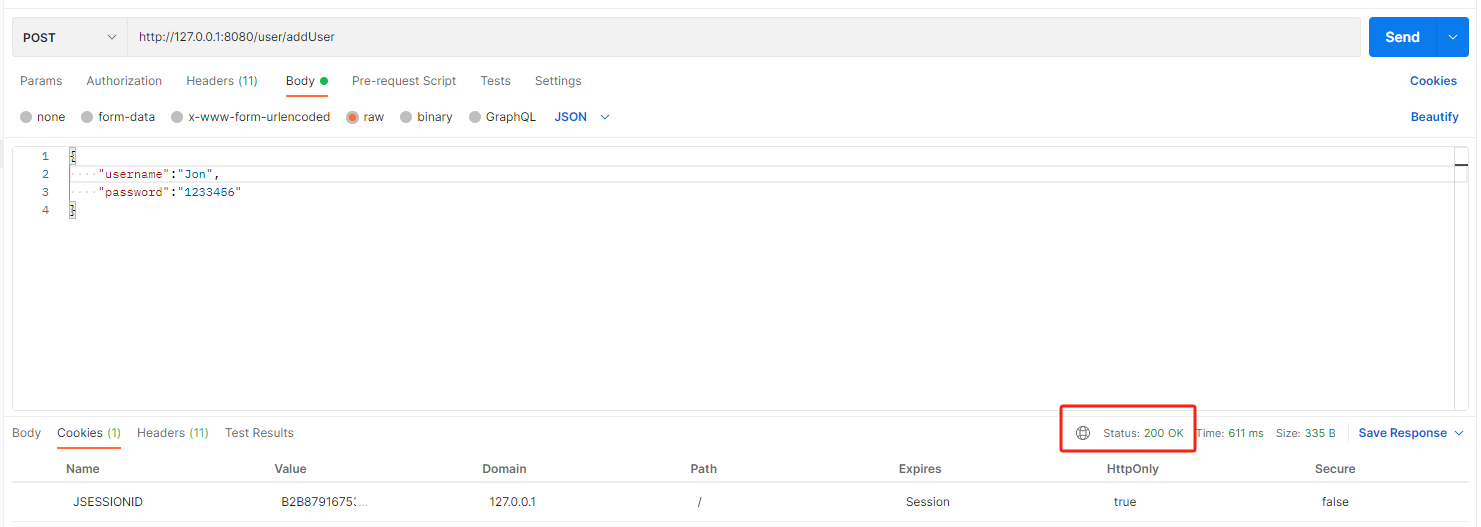This screenshot has height=527, width=1481.
Task: Click the globe network icon beside Status
Action: 1082,433
